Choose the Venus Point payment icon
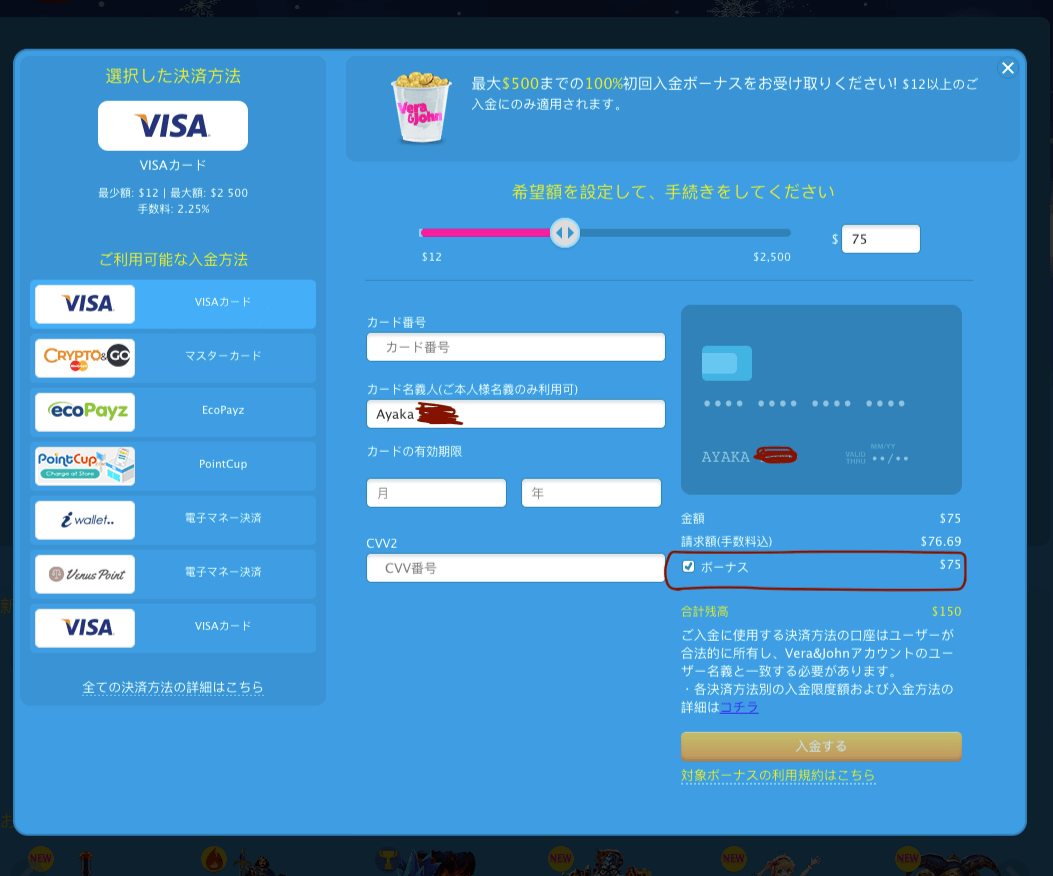 pyautogui.click(x=84, y=574)
